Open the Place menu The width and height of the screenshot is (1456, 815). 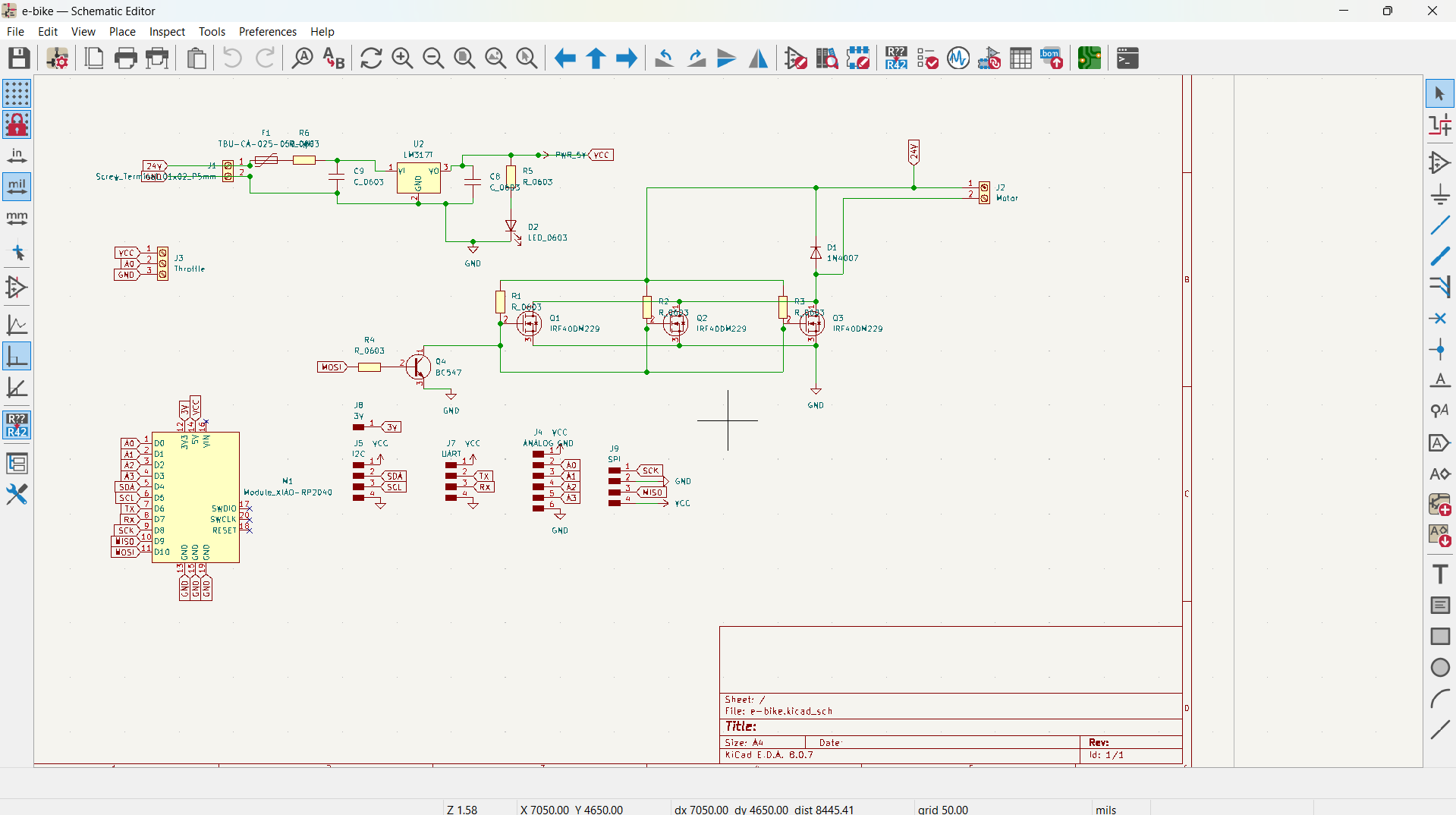[122, 31]
